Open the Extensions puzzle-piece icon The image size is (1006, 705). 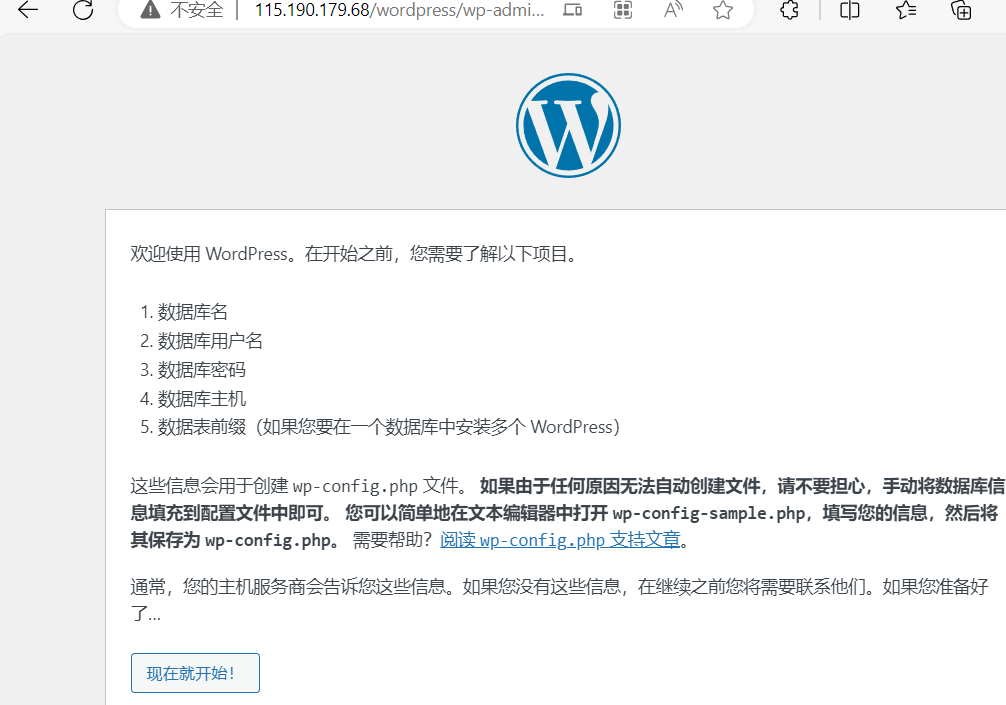coord(789,11)
